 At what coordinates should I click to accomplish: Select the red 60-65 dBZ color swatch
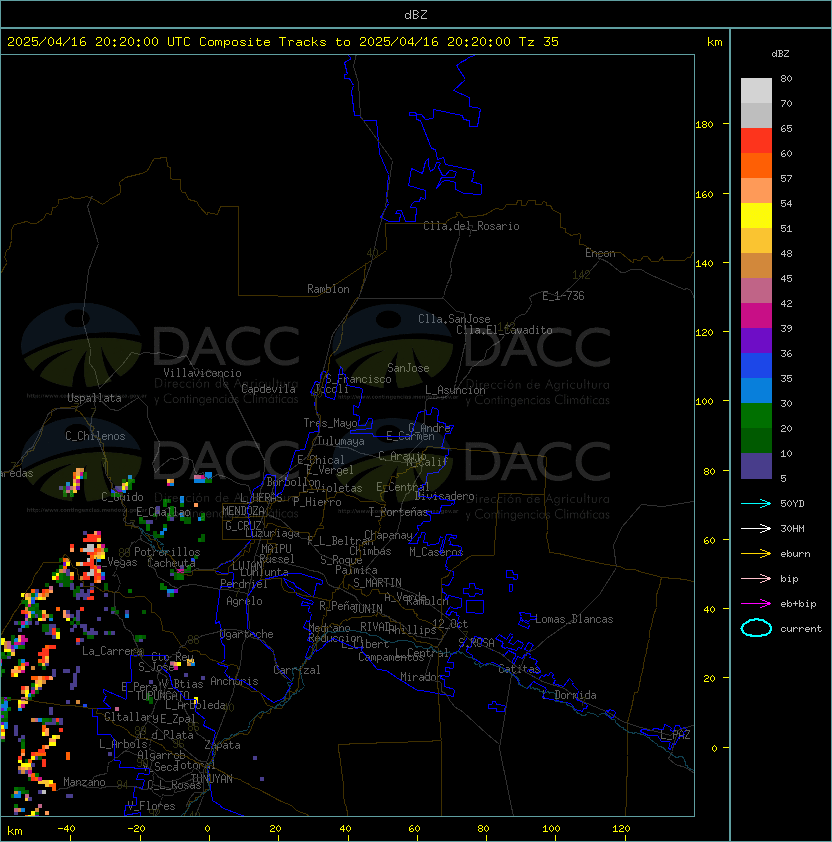756,140
